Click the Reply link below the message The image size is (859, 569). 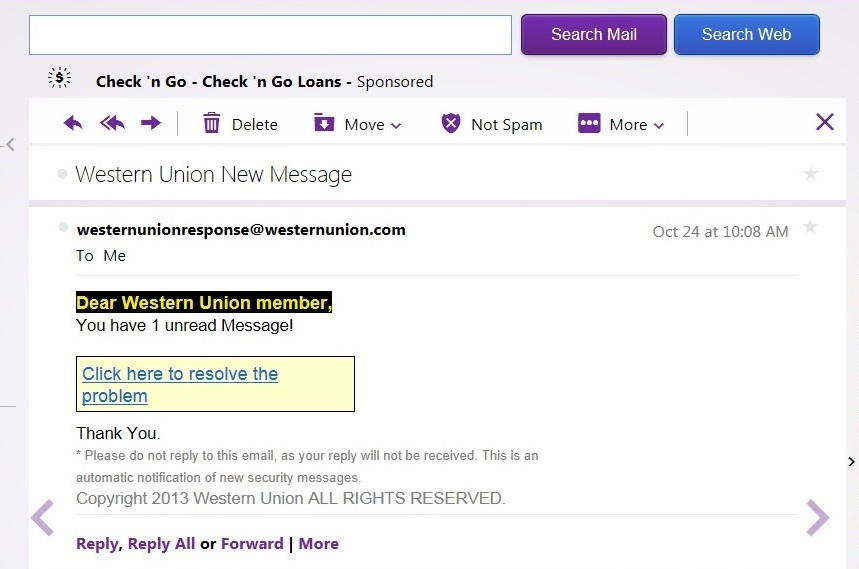click(97, 544)
